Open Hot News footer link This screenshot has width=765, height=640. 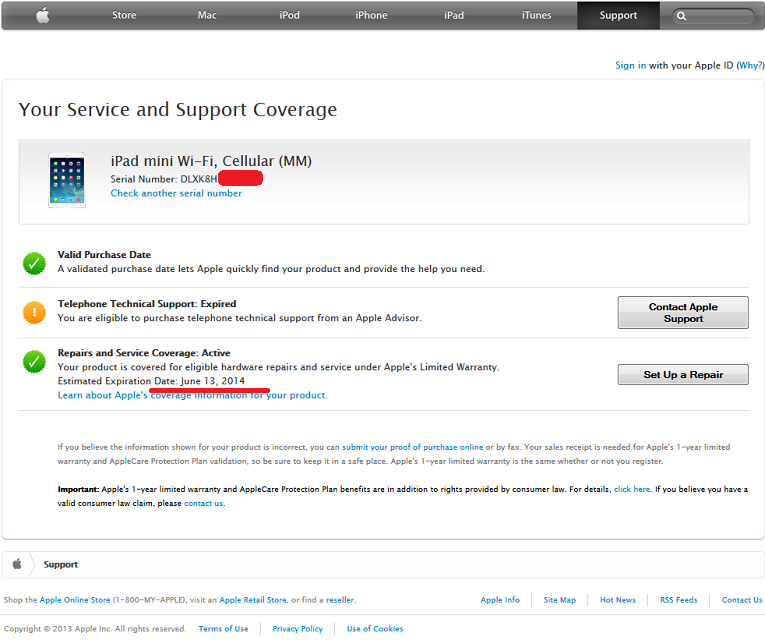[618, 600]
